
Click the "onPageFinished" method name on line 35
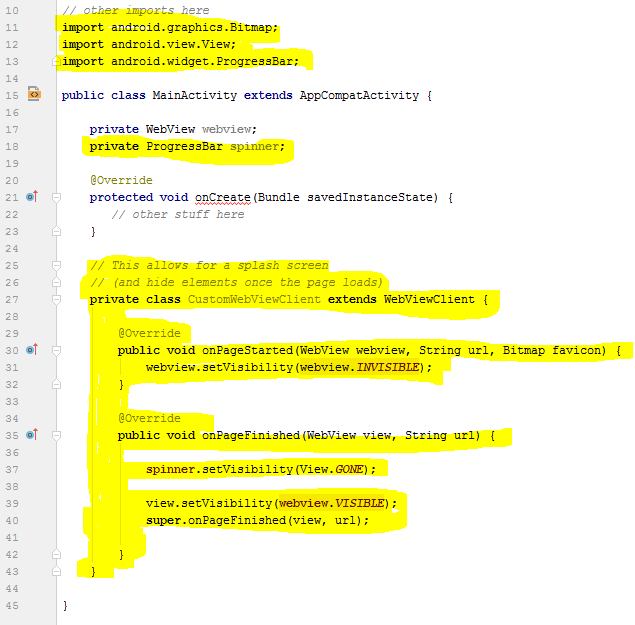[251, 435]
